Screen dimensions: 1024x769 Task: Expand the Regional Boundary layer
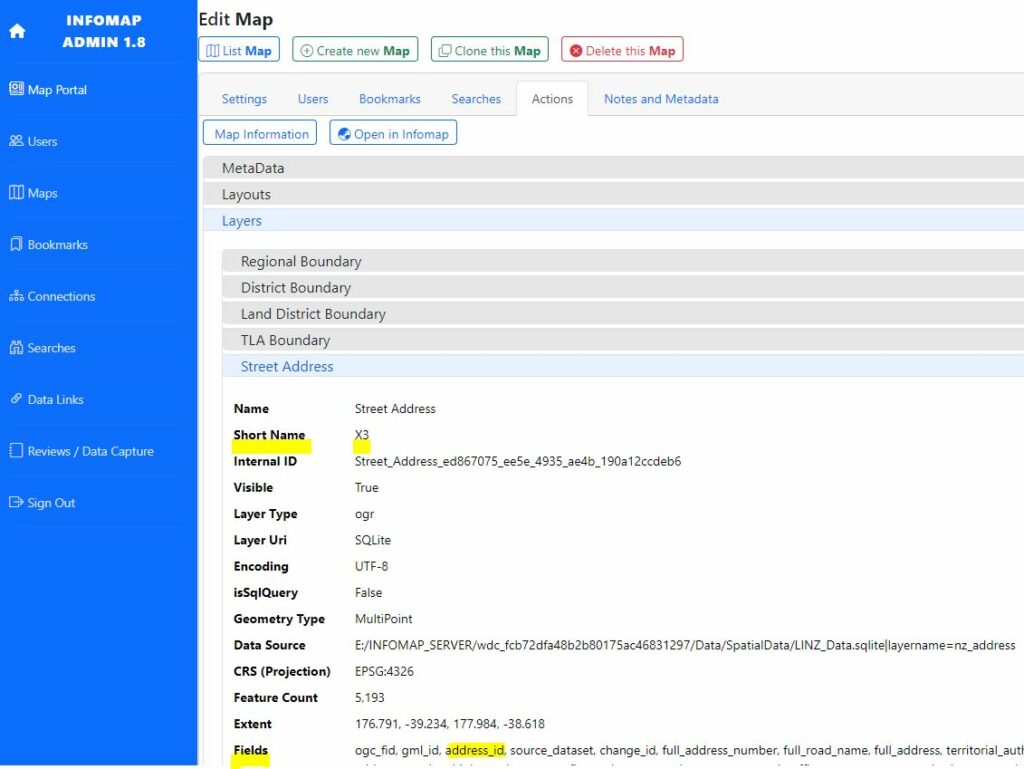[301, 262]
